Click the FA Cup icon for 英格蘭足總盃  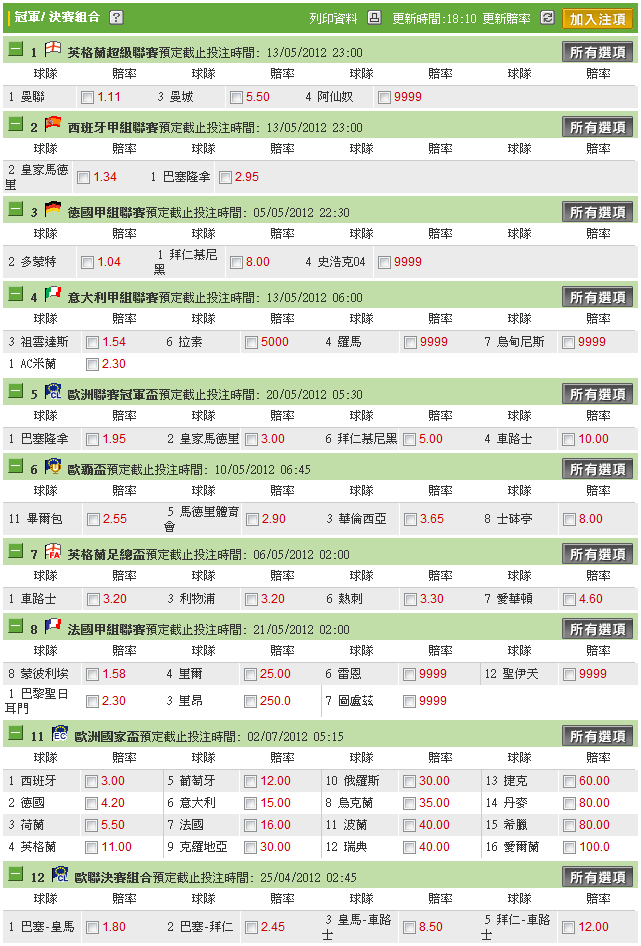(x=53, y=550)
